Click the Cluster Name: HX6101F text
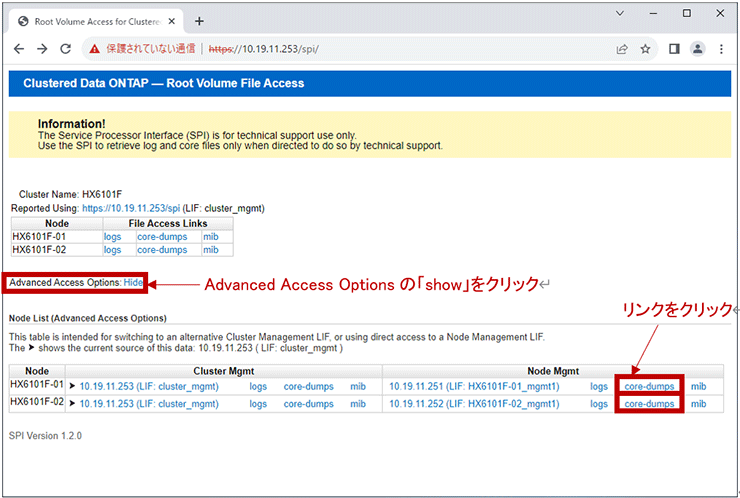This screenshot has height=498, width=740. (x=70, y=194)
